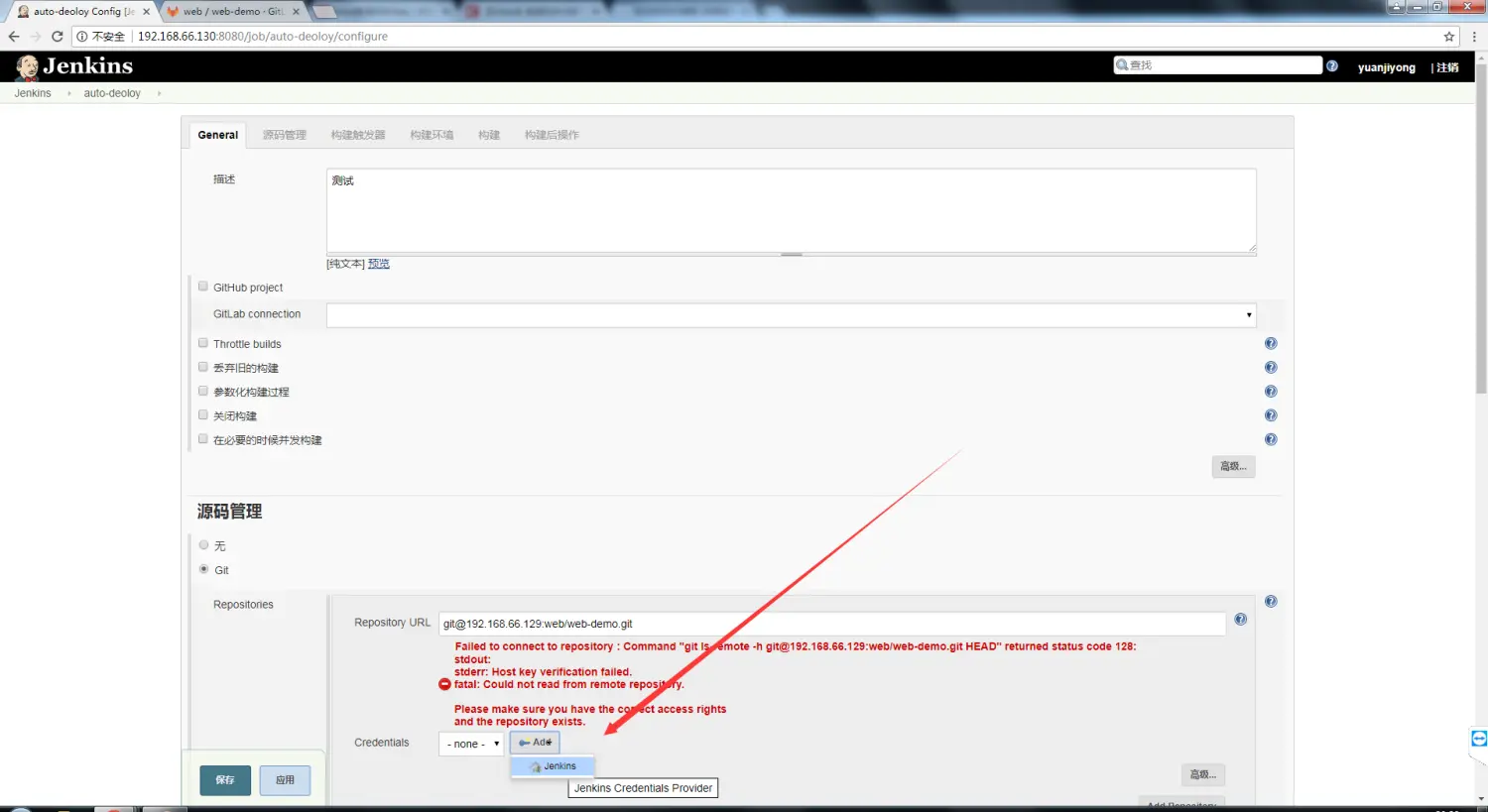
Task: Switch to 构建 tab
Action: click(x=489, y=135)
